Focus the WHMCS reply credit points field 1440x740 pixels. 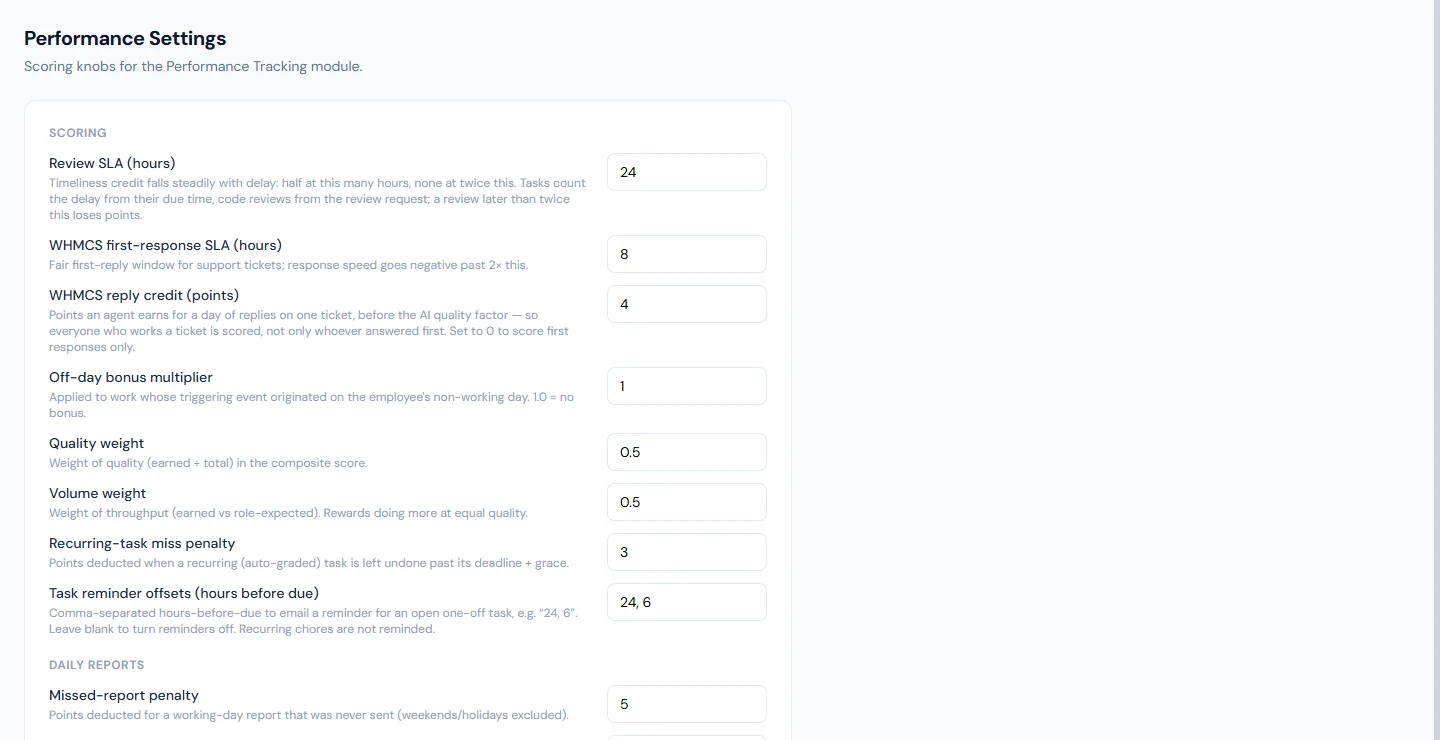click(687, 304)
